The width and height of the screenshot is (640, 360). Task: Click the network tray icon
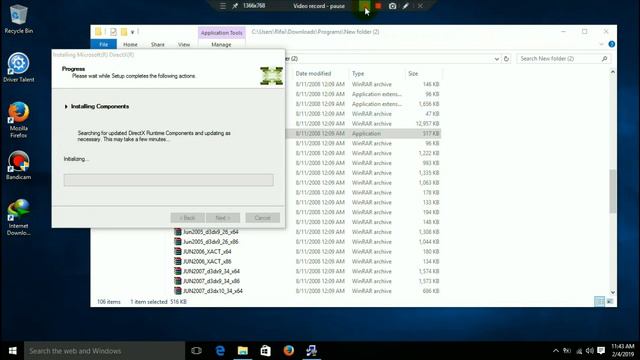(579, 351)
